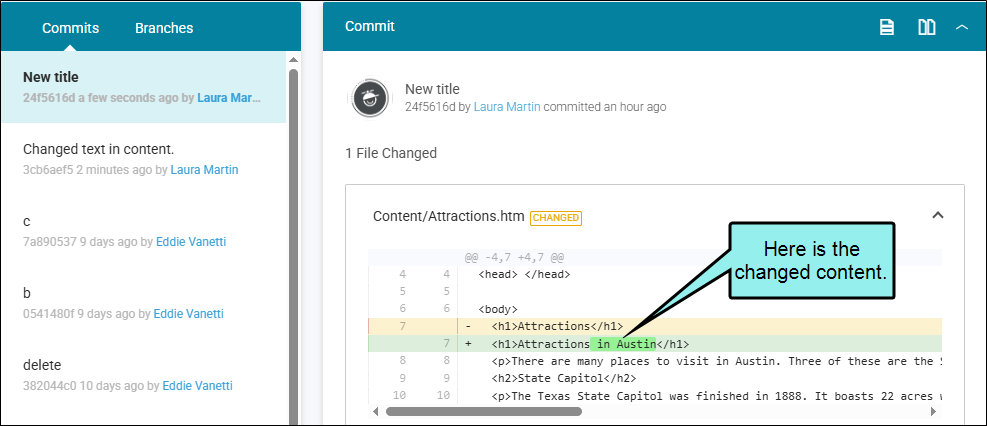Click the commits list vertical scrollbar

pos(293,240)
